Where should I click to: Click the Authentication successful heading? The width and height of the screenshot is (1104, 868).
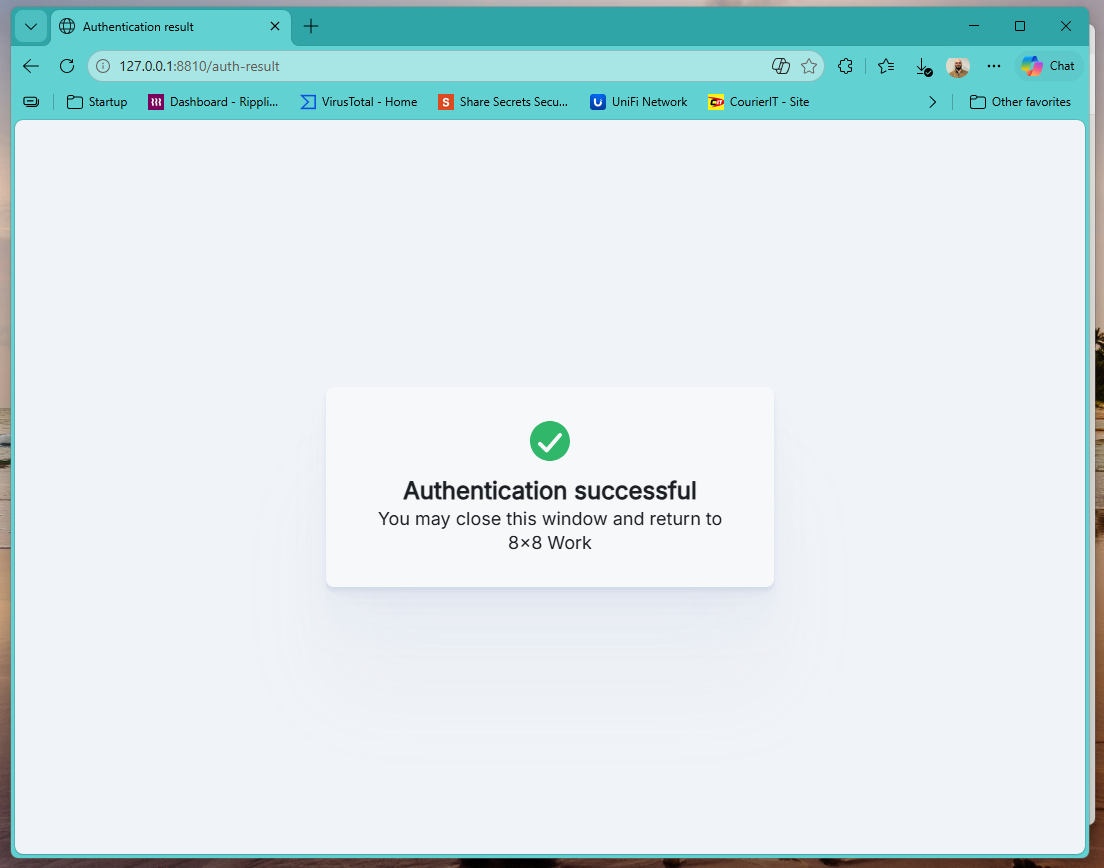tap(550, 491)
